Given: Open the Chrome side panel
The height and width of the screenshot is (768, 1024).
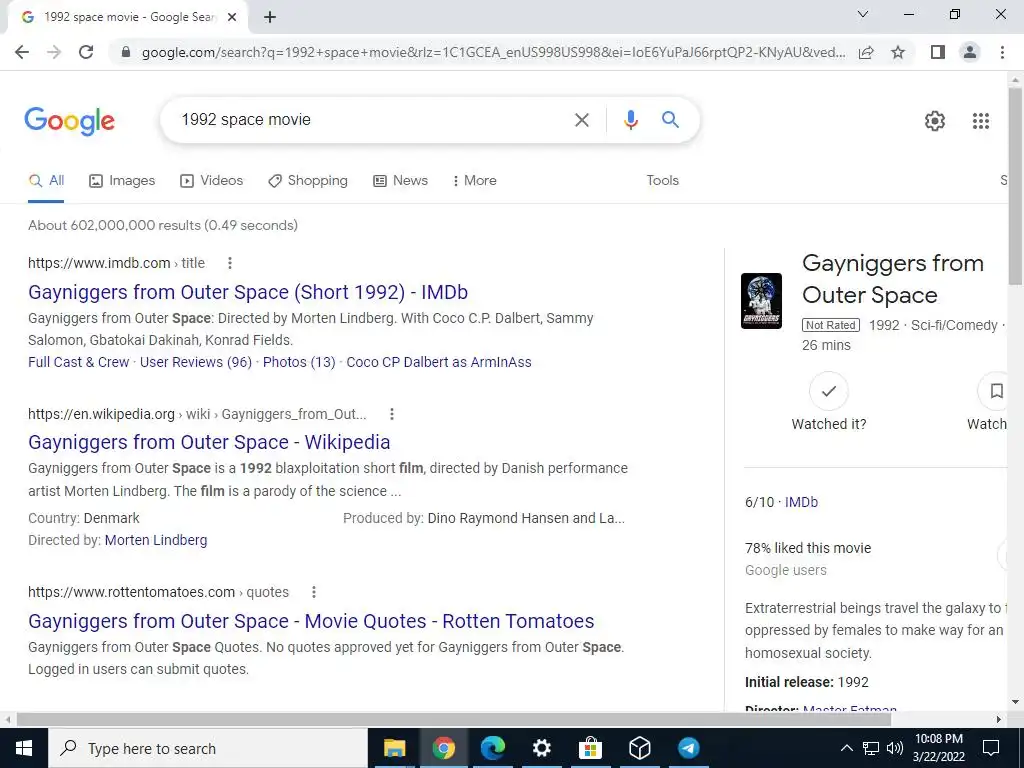Looking at the screenshot, I should pos(938,52).
